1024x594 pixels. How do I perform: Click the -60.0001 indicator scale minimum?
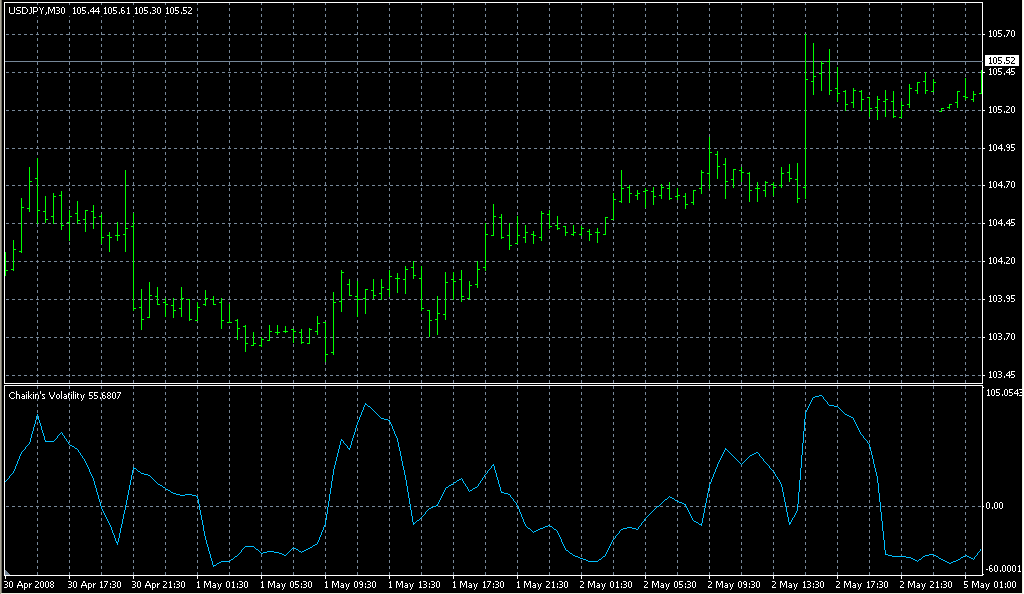tap(1004, 569)
